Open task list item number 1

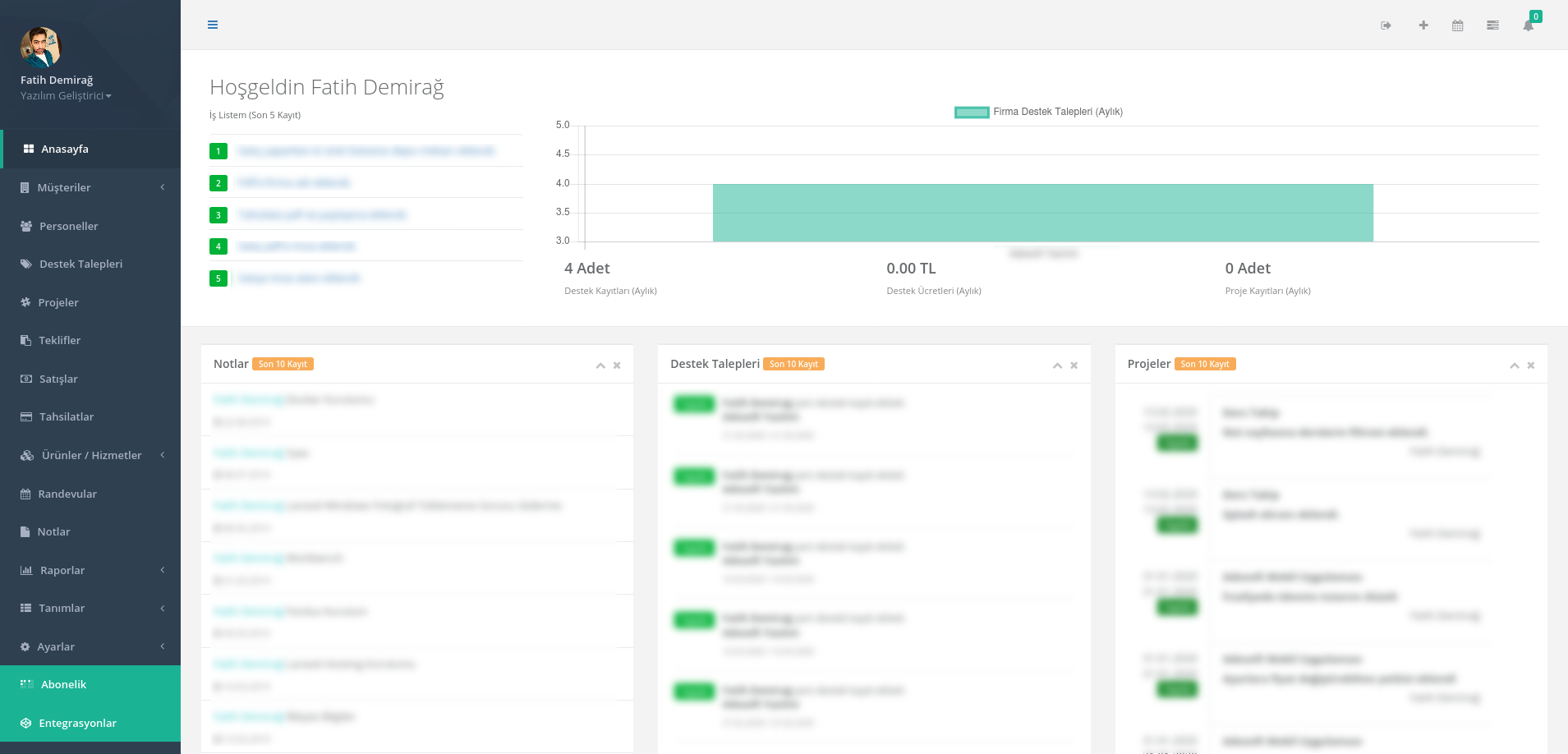366,151
